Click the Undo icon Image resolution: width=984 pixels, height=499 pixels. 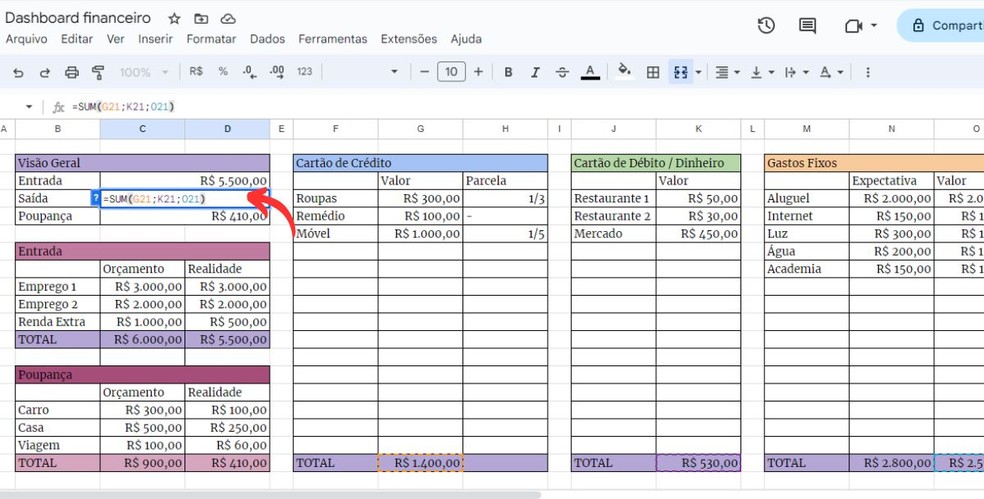[18, 73]
